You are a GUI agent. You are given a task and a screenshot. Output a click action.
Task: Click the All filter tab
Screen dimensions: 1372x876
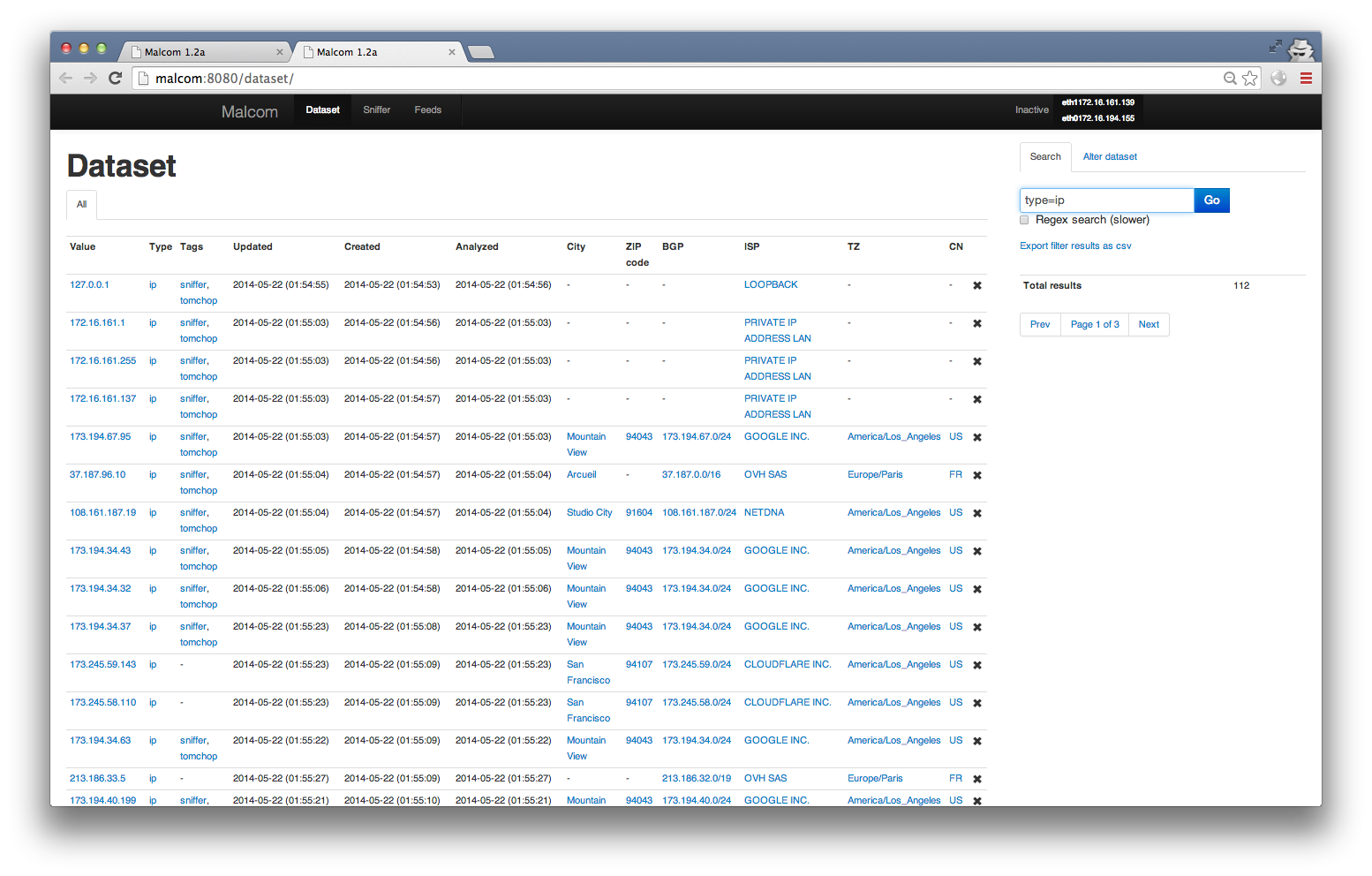pos(81,204)
